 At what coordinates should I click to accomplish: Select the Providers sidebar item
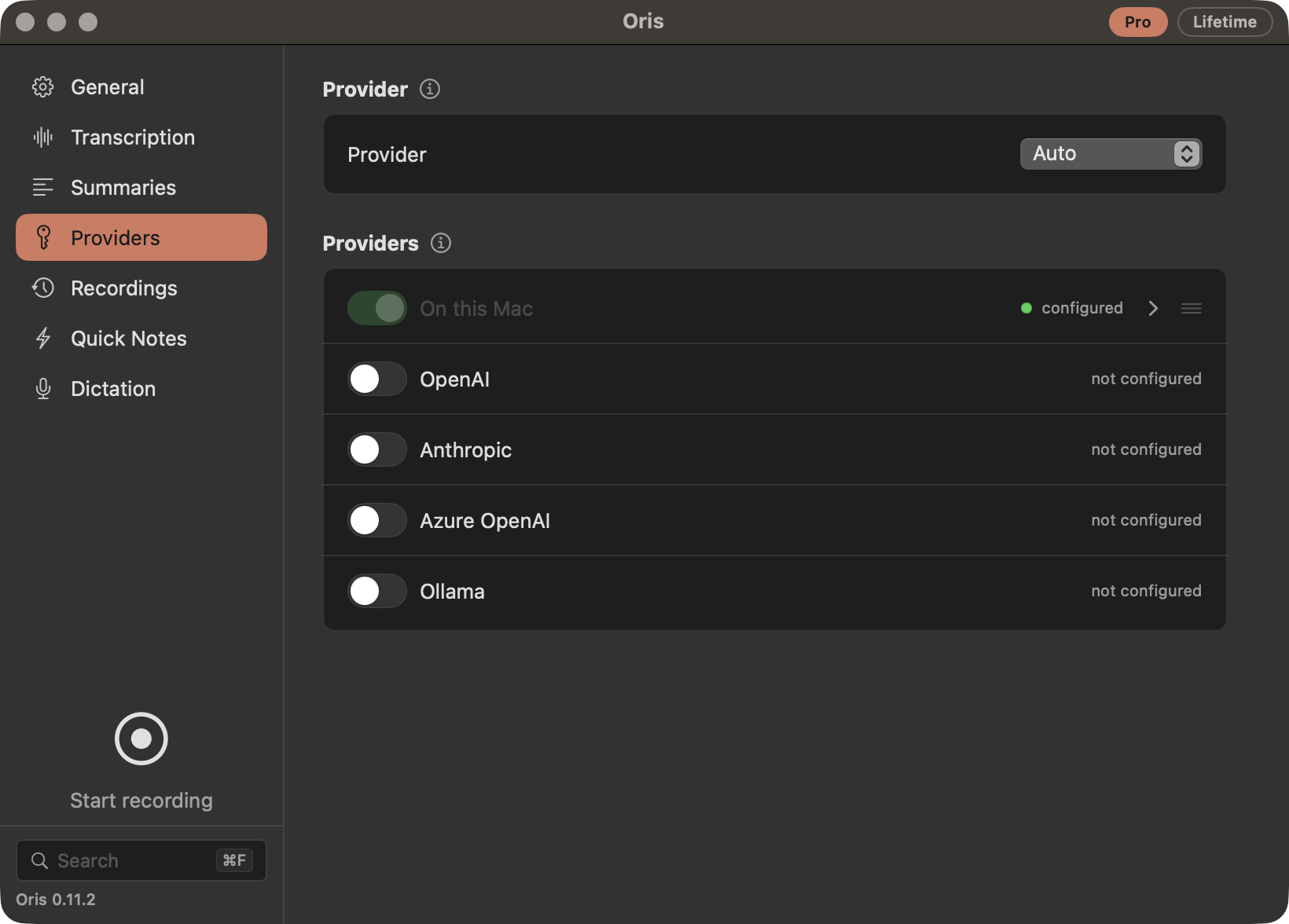tap(141, 237)
